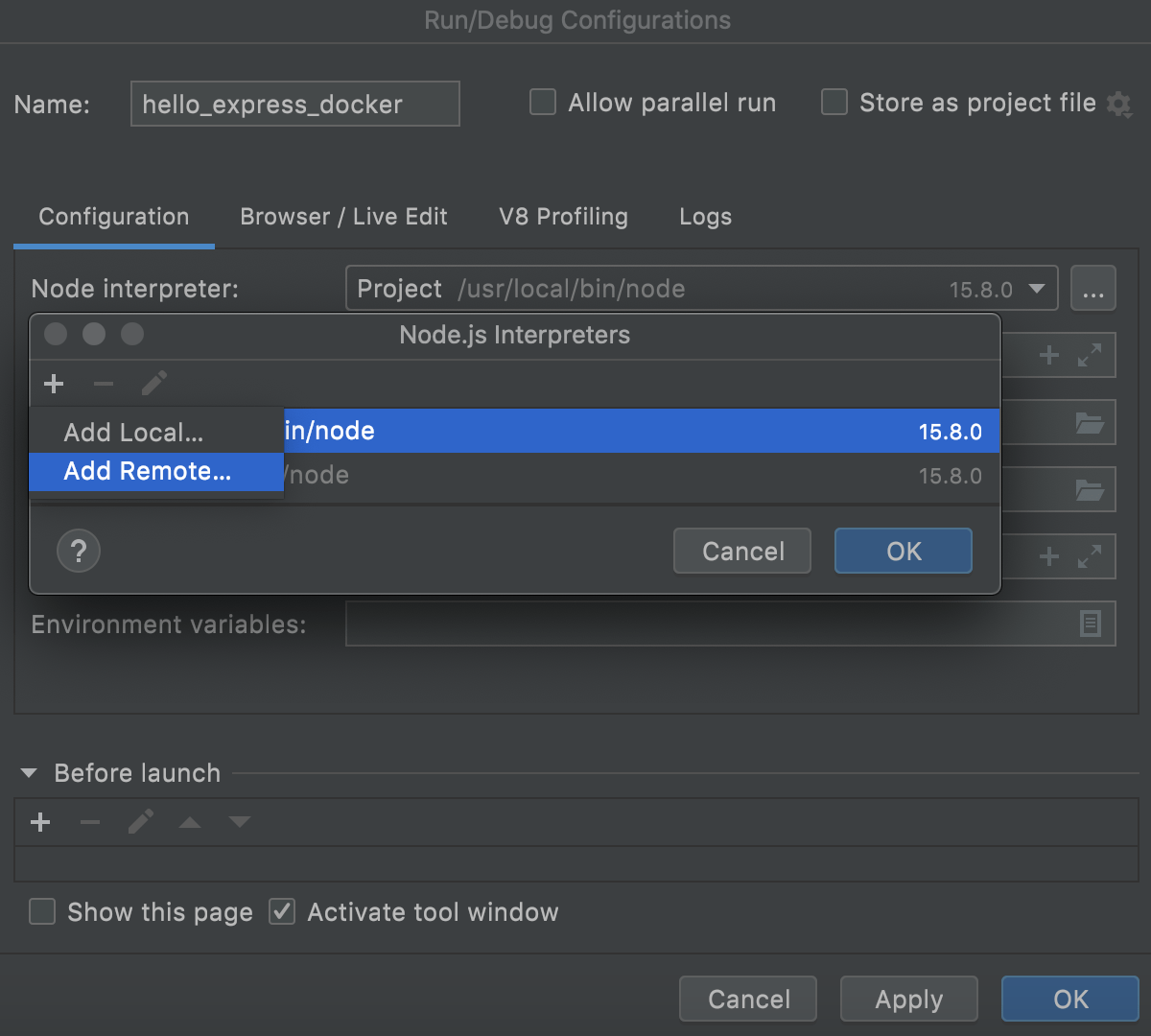
Task: Confirm with OK in Node.js Interpreters dialog
Action: tap(902, 551)
